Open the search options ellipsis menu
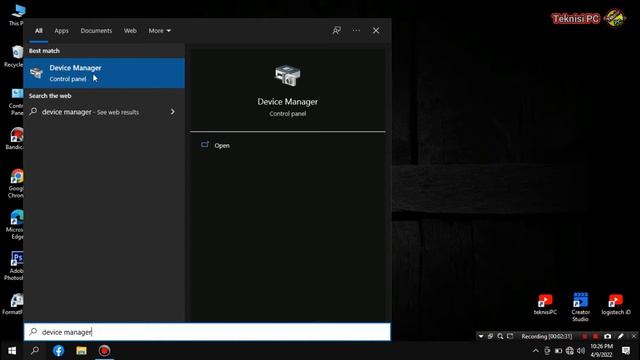640x360 pixels. click(x=356, y=31)
